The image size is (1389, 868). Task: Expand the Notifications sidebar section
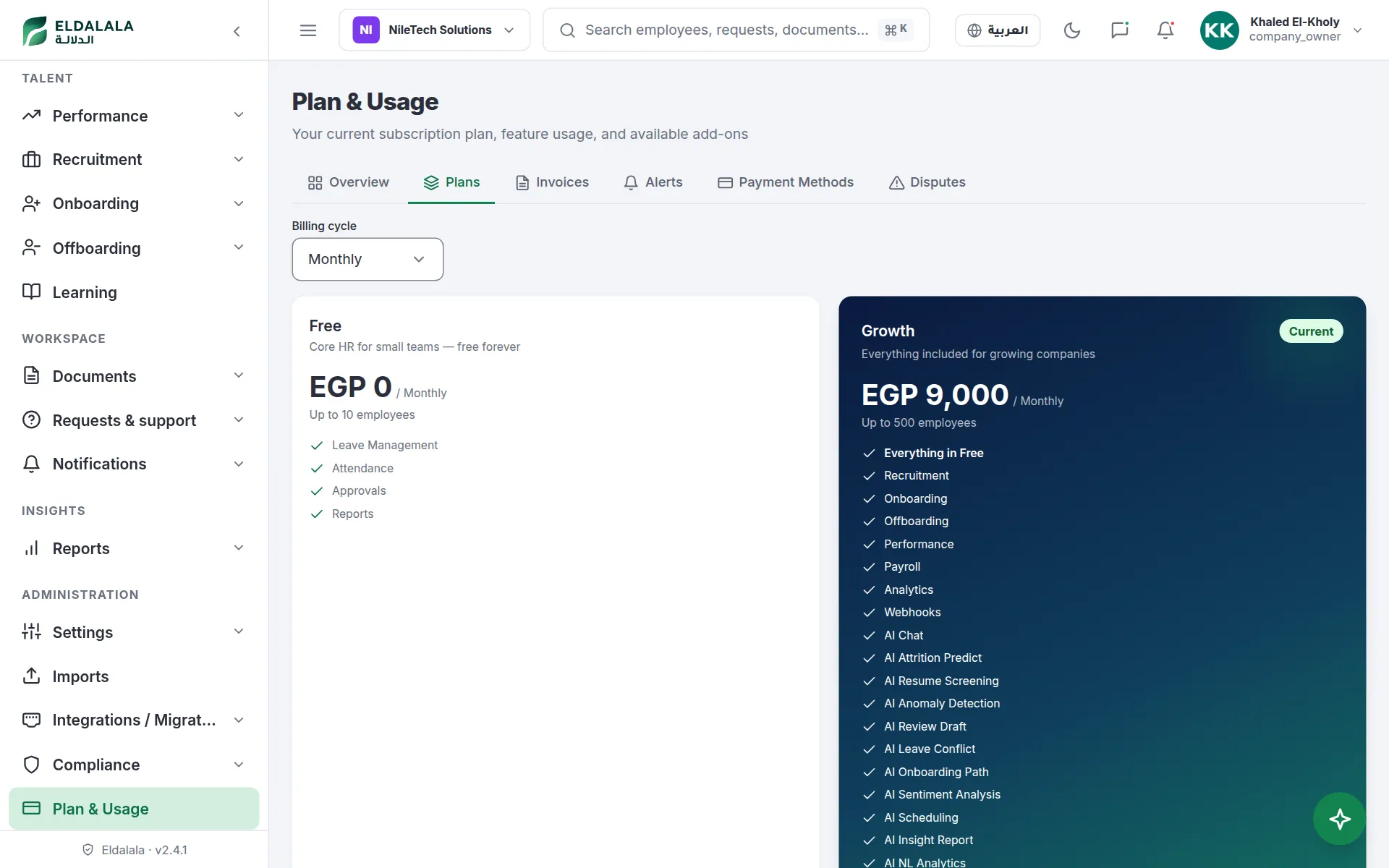point(134,464)
